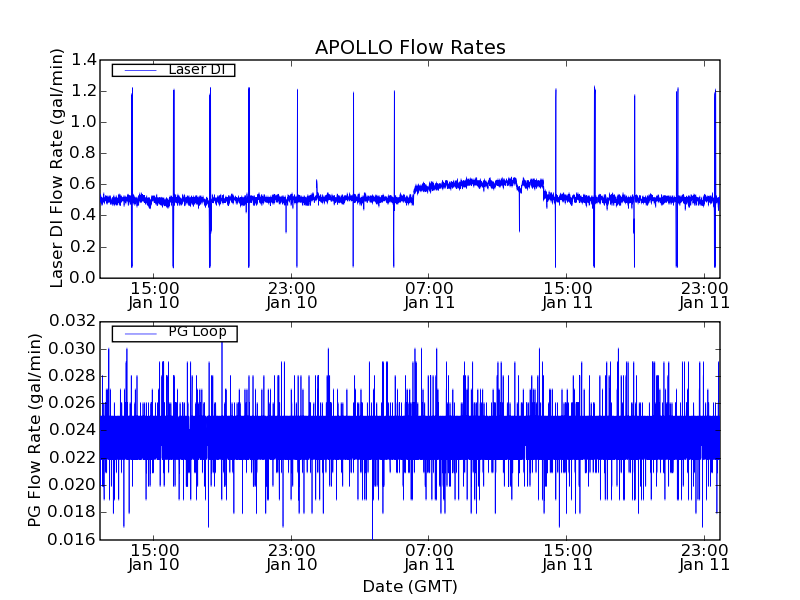Screen dimensions: 800x600
Task: Click the 0.6 tick on Laser DI axis
Action: 84,185
